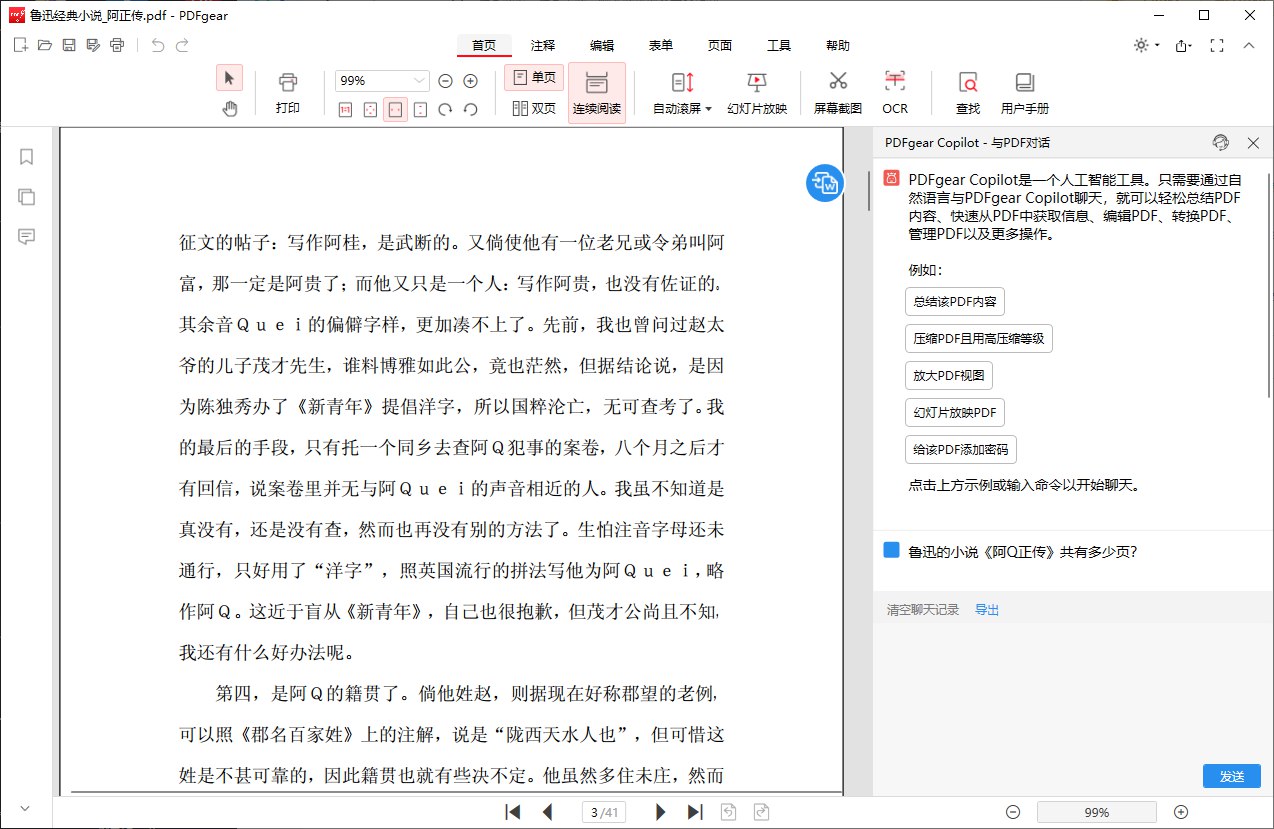1274x829 pixels.
Task: Click the screenshot (屏幕截图) scissors icon
Action: [x=837, y=83]
